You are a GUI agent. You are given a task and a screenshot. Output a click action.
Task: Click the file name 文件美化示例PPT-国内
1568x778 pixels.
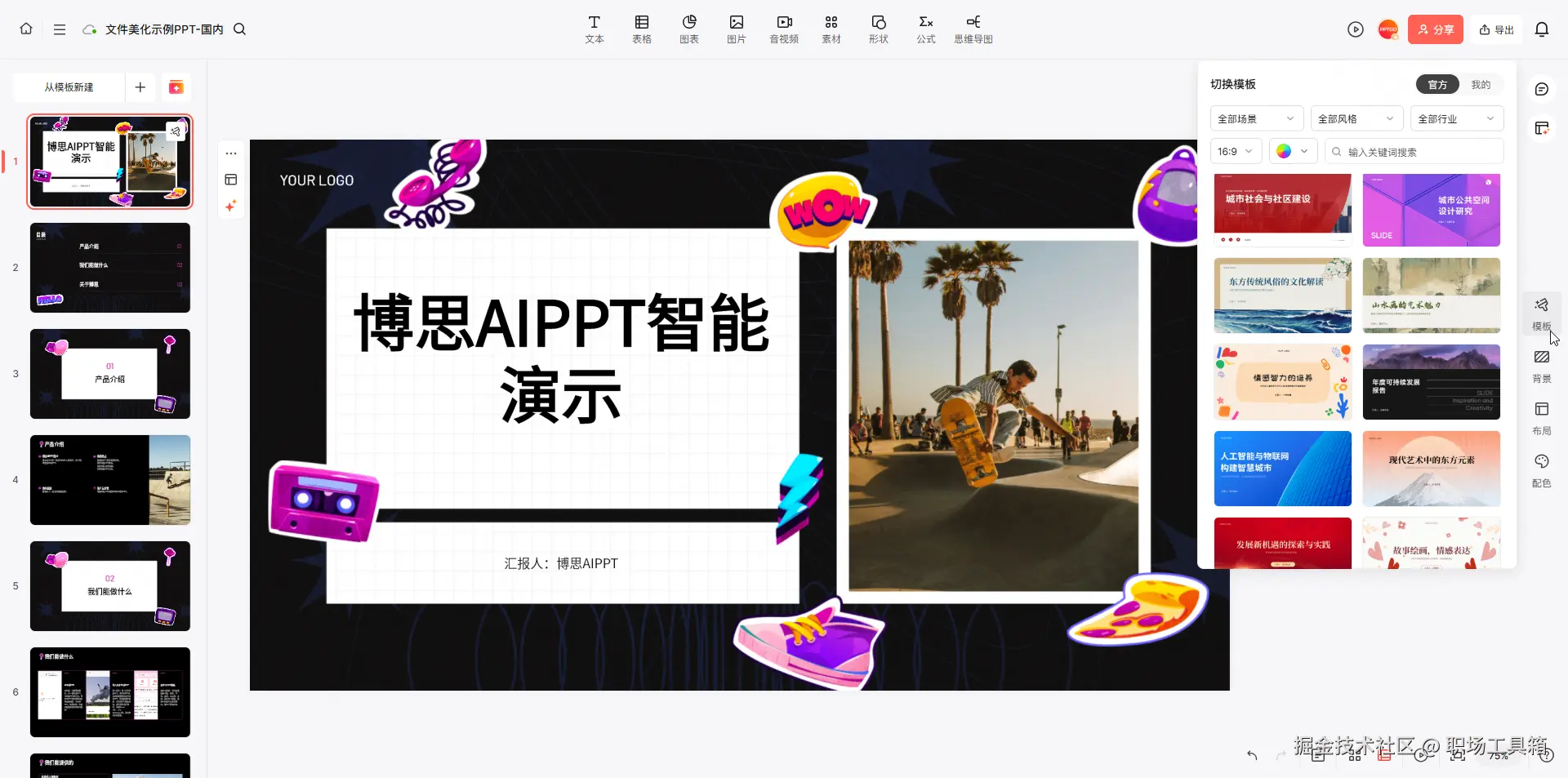point(164,29)
